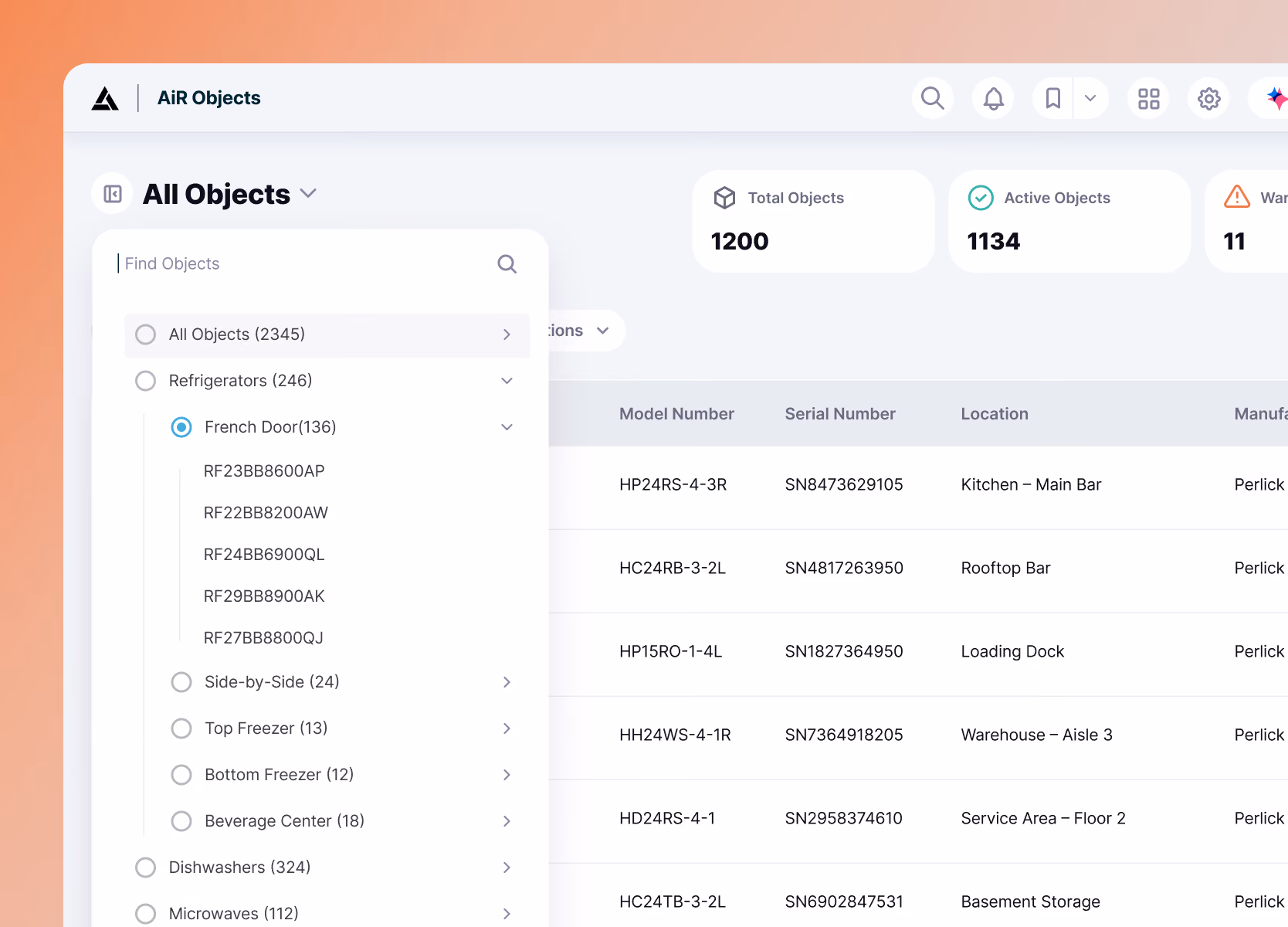Select the Refrigerators (246) radio button

point(145,381)
